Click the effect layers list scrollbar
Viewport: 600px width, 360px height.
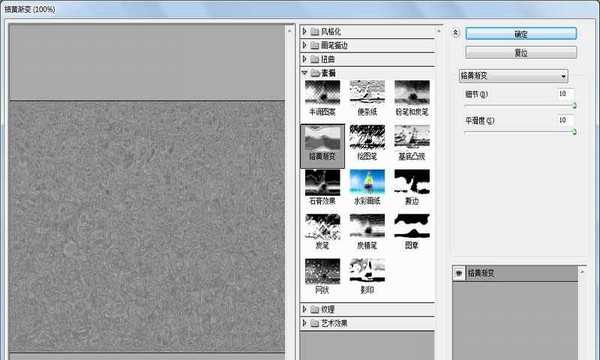point(582,313)
